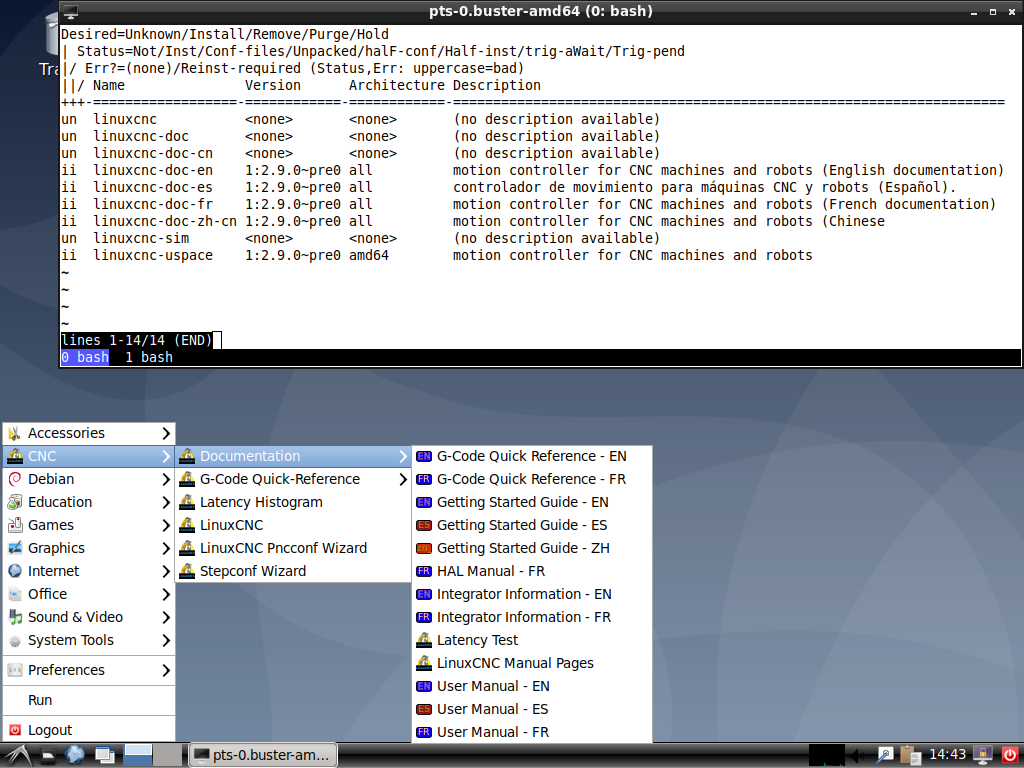The height and width of the screenshot is (768, 1024).
Task: Click the EN icon for Getting Started Guide
Action: pos(424,502)
